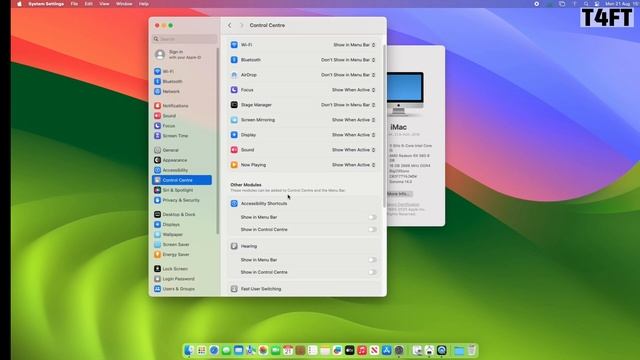640x360 pixels.
Task: Open the Edit menu
Action: [x=89, y=4]
